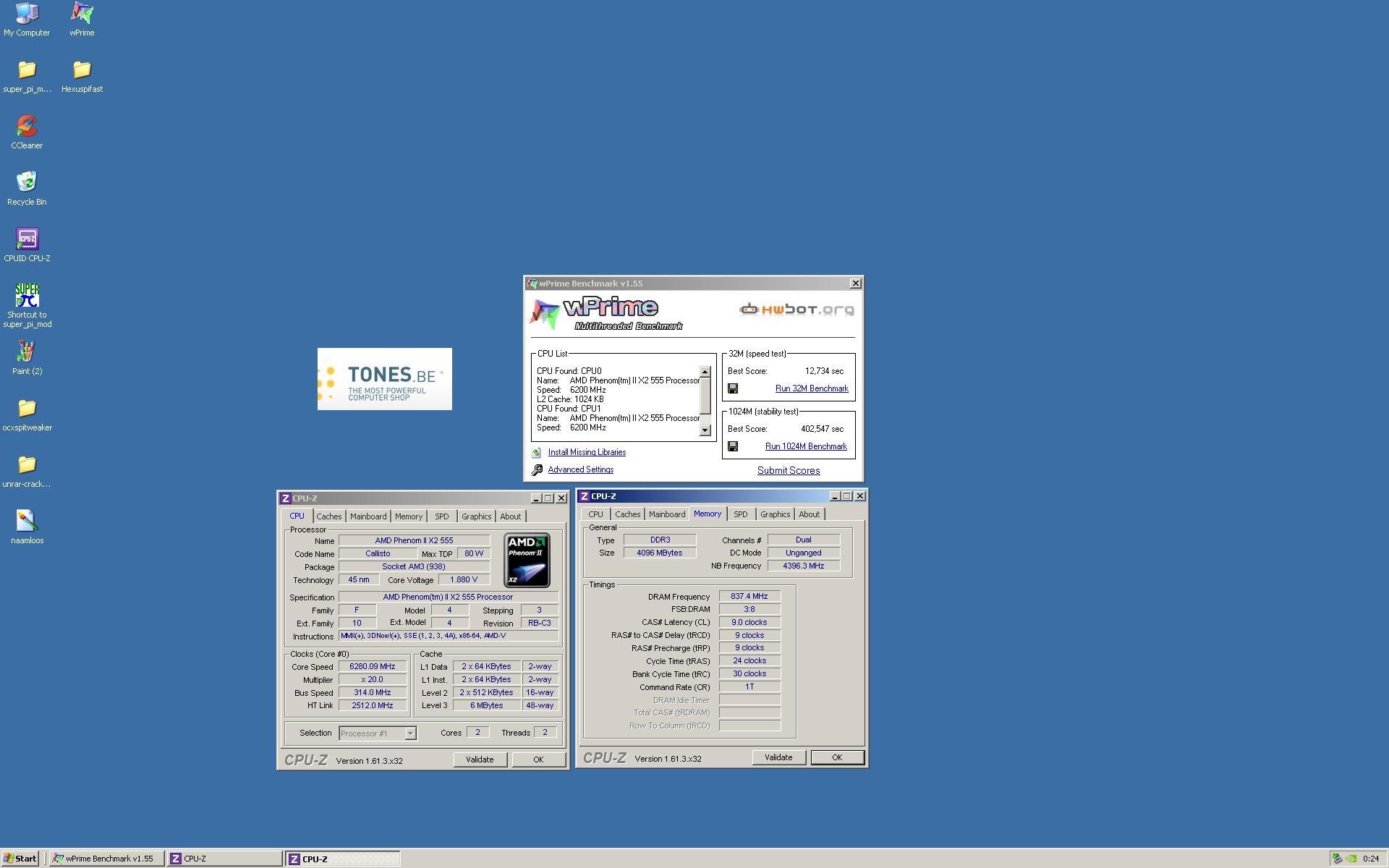Click the wPrime logo icon in benchmark window

tap(545, 313)
